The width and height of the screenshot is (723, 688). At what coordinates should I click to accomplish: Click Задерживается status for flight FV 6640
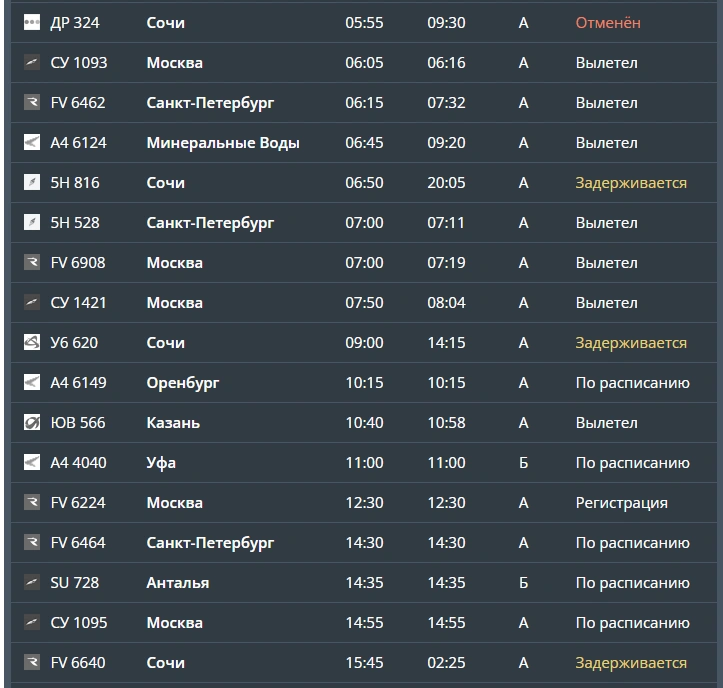coord(631,663)
